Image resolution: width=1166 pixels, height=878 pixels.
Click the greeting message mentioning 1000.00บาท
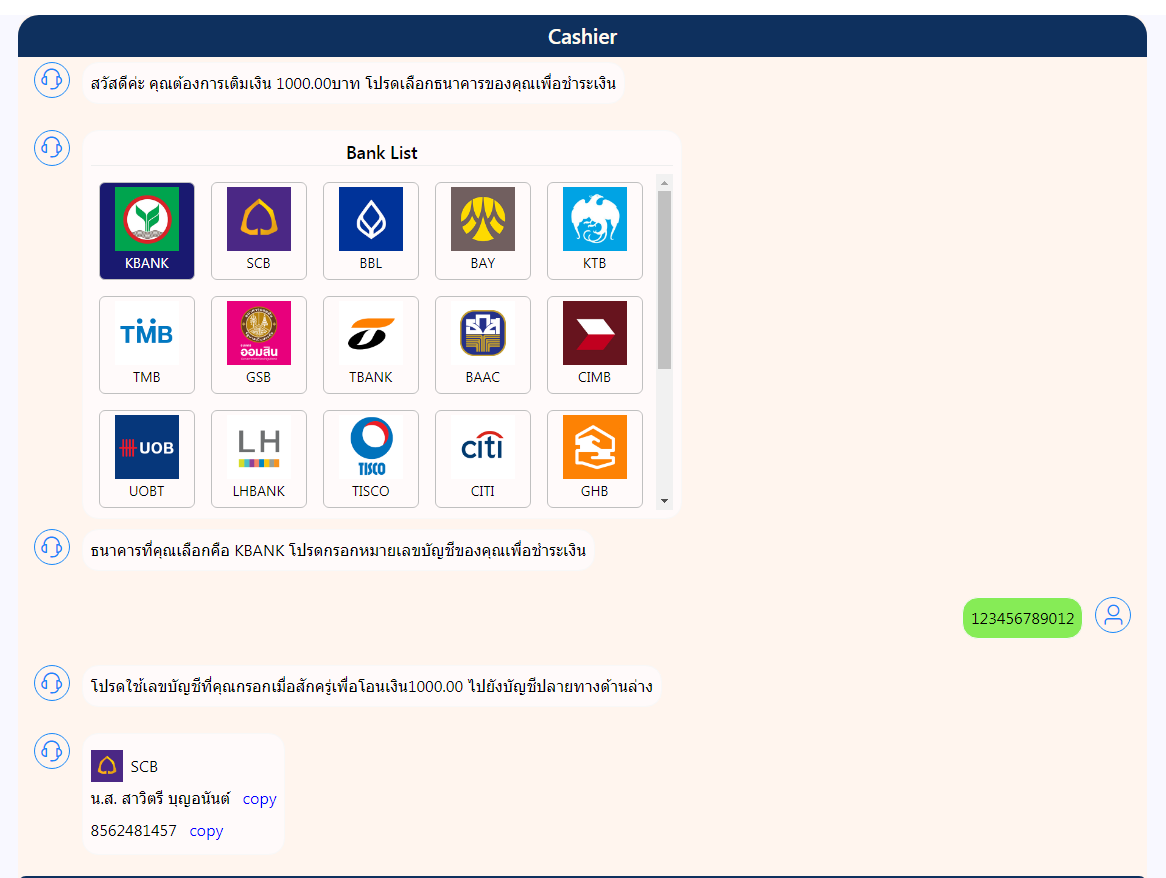pyautogui.click(x=353, y=83)
